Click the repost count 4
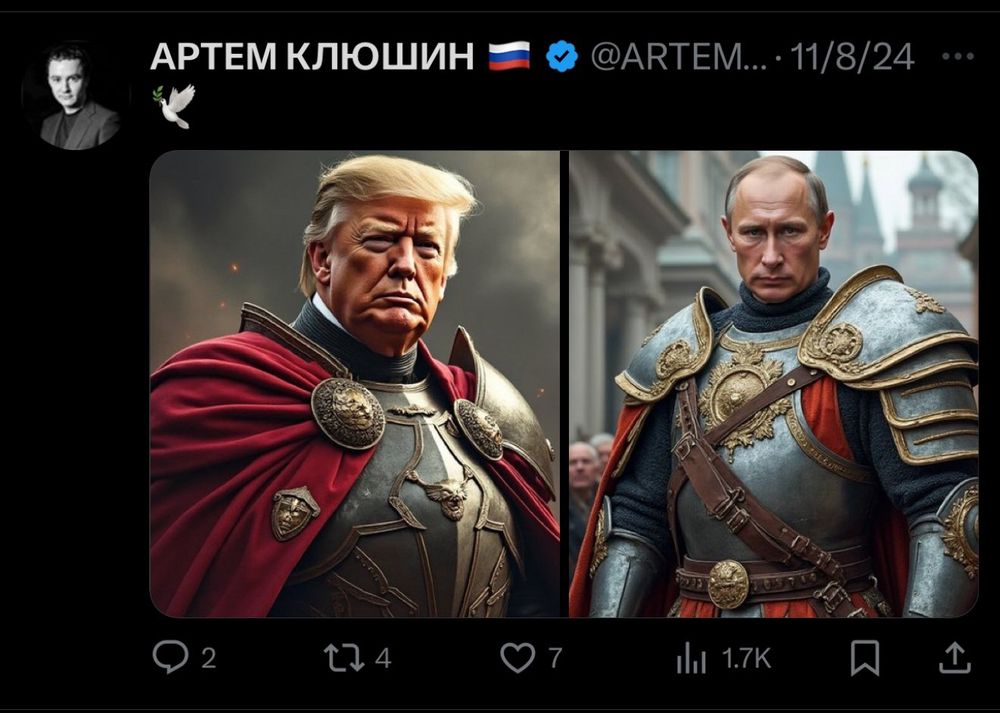This screenshot has height=713, width=1000. point(383,658)
